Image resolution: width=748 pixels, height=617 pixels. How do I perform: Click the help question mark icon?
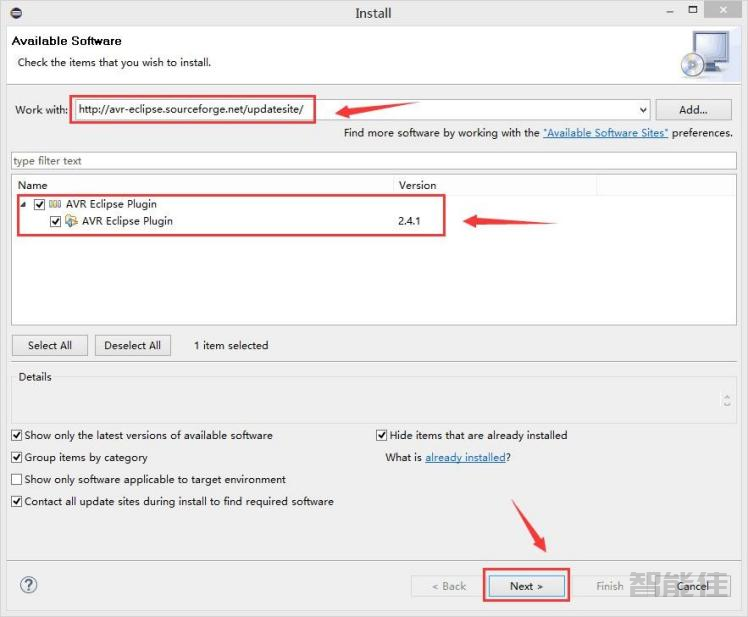pyautogui.click(x=29, y=585)
